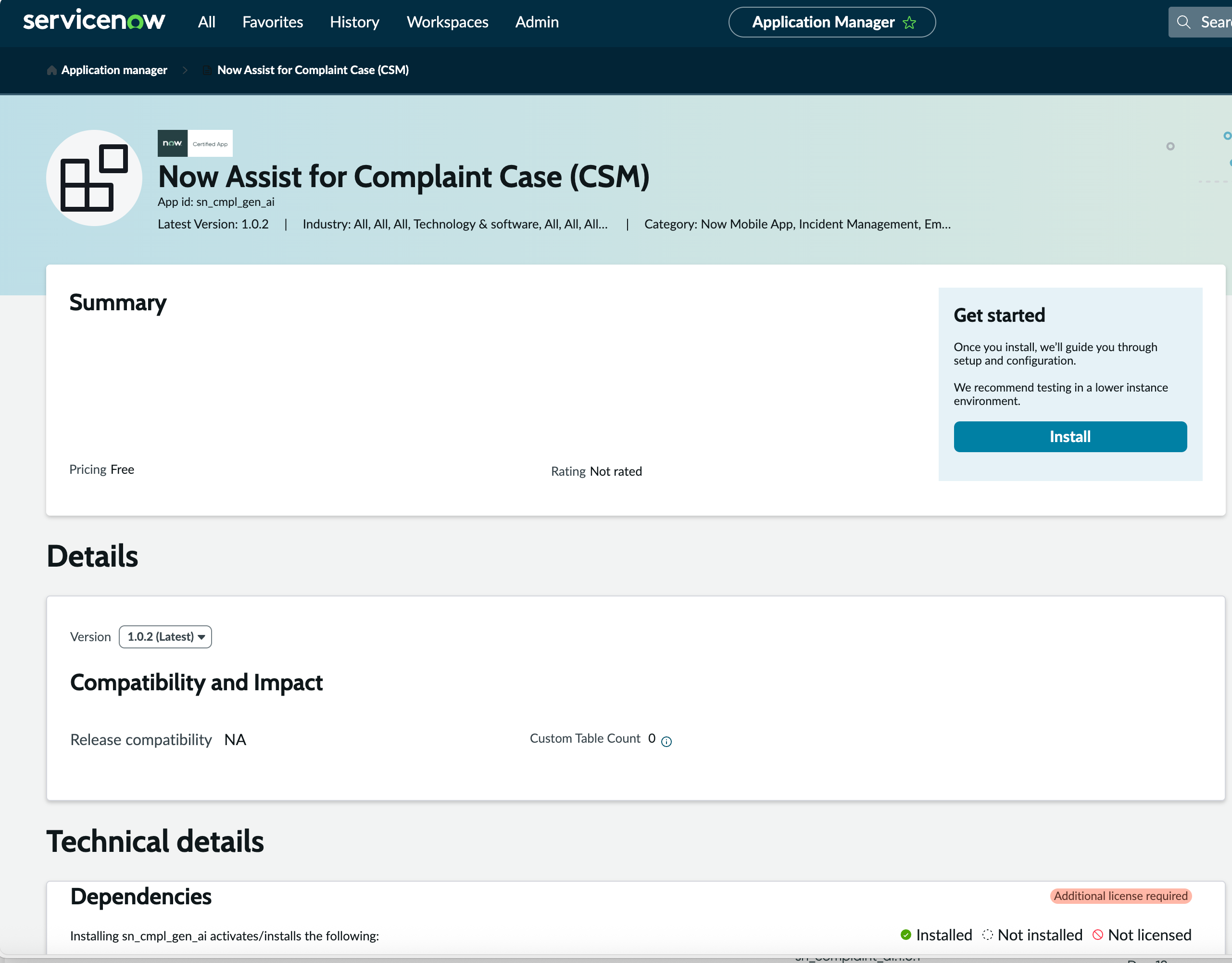The width and height of the screenshot is (1232, 963).
Task: Click 'Installing sn_cmpl_gen_ai activates/installs' text
Action: pyautogui.click(x=225, y=936)
